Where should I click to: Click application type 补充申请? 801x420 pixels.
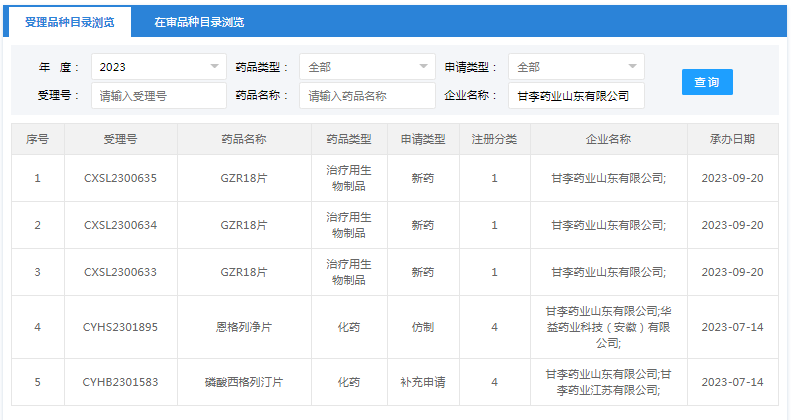tap(423, 382)
